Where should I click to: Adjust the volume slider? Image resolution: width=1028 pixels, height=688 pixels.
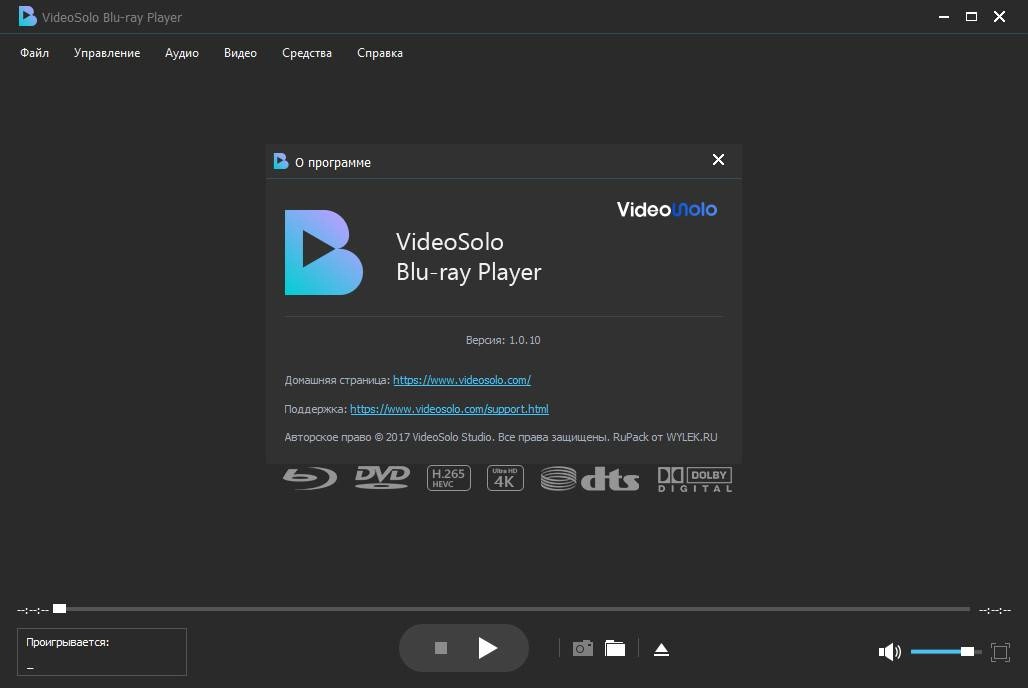click(946, 651)
